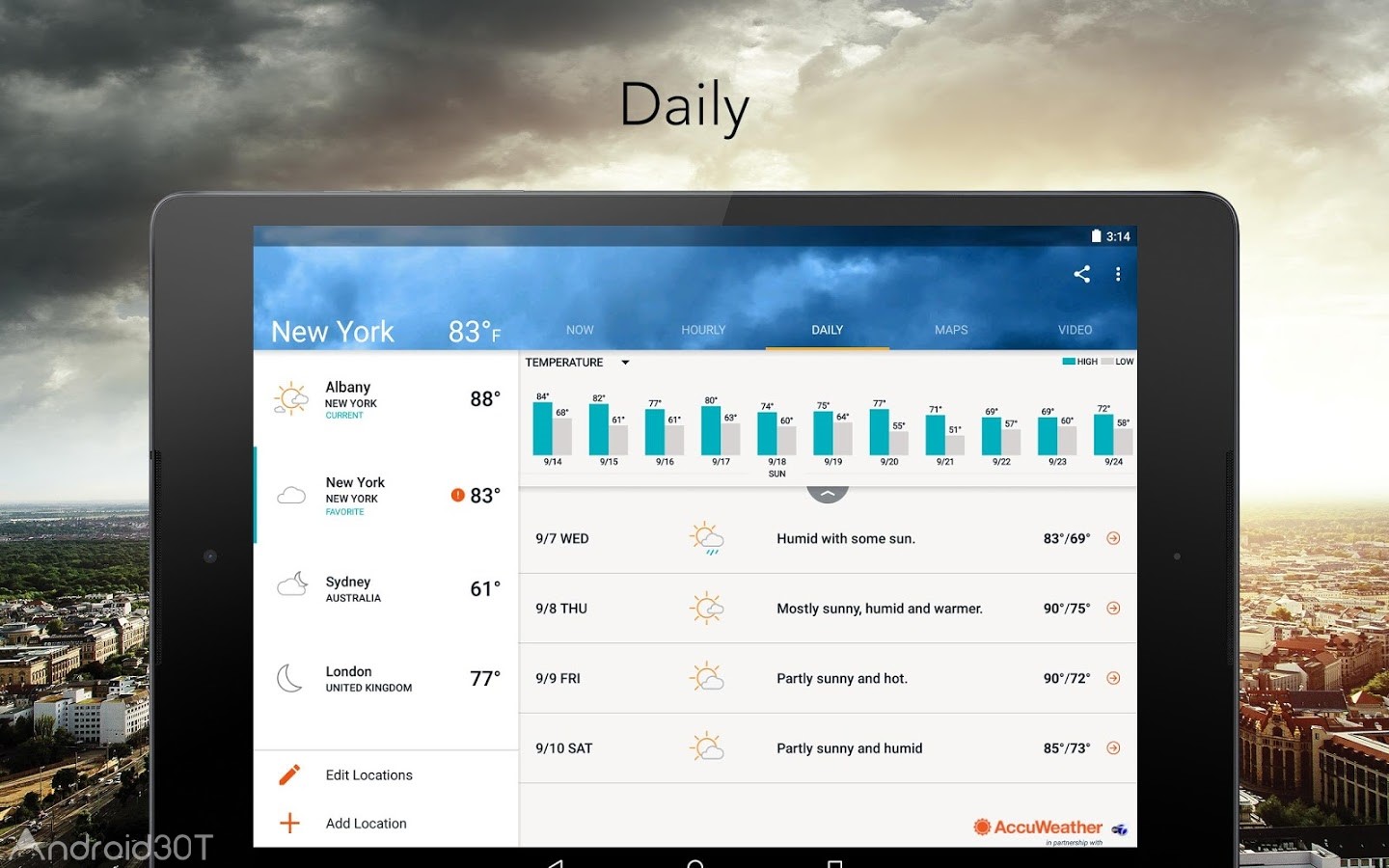Select Albany New York location

[386, 399]
